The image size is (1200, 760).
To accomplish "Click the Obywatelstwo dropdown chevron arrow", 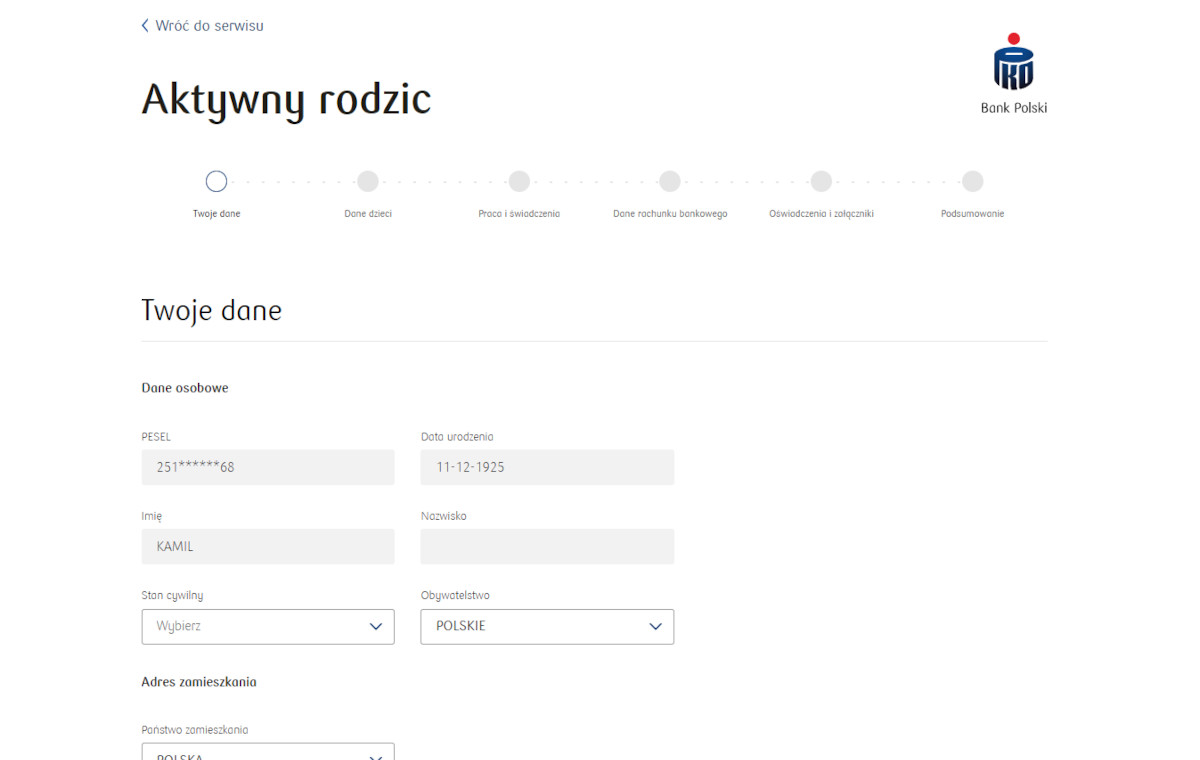I will 656,626.
